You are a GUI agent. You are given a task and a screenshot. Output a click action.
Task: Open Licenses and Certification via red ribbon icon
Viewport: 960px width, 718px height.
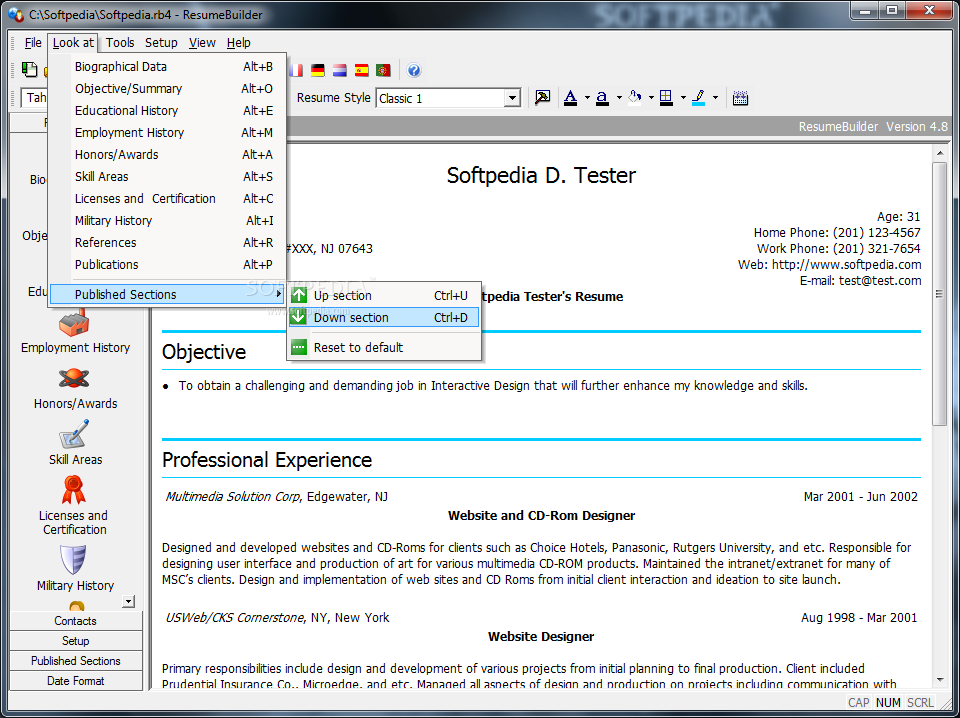[74, 490]
